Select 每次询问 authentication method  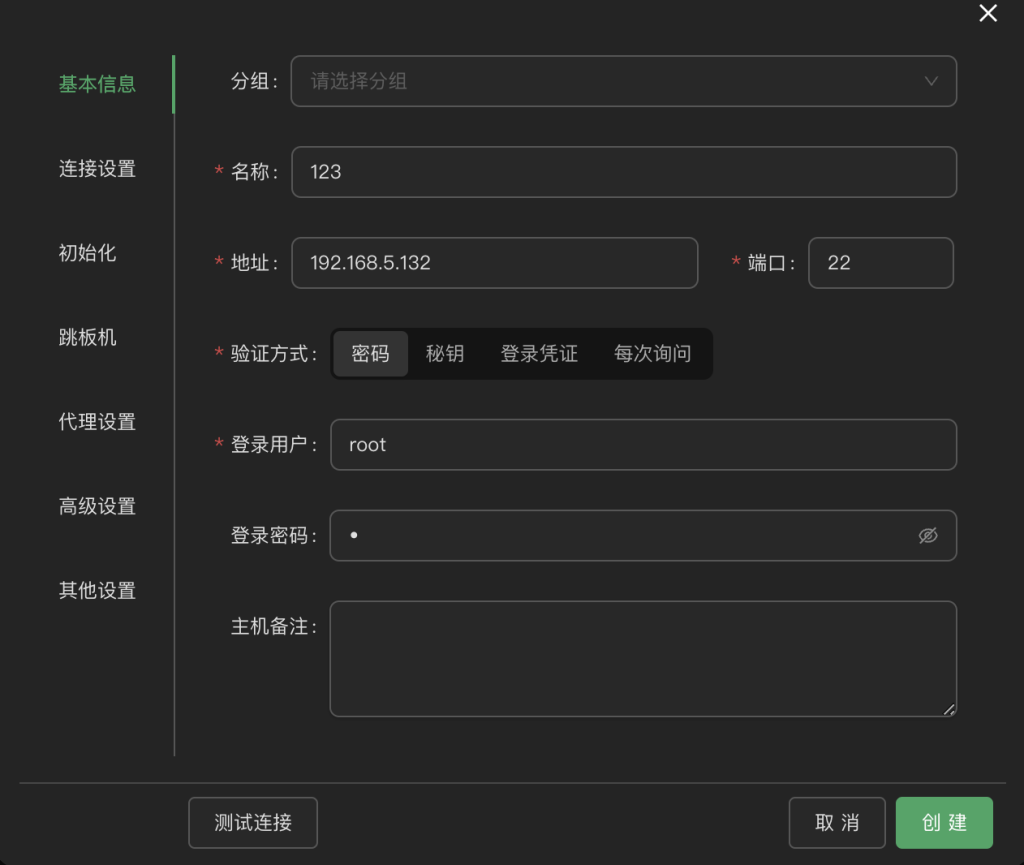(x=652, y=354)
